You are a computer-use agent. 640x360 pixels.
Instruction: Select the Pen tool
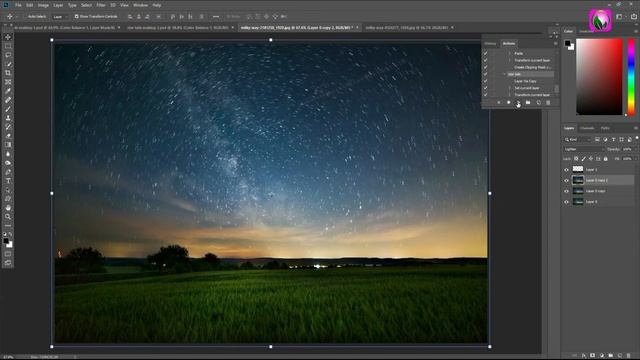click(8, 172)
